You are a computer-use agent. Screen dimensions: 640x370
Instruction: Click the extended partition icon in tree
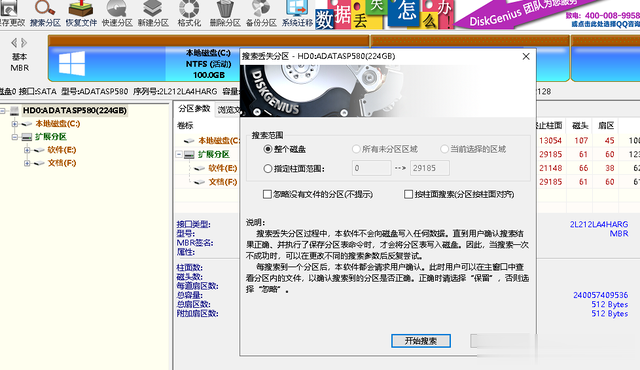(x=27, y=137)
